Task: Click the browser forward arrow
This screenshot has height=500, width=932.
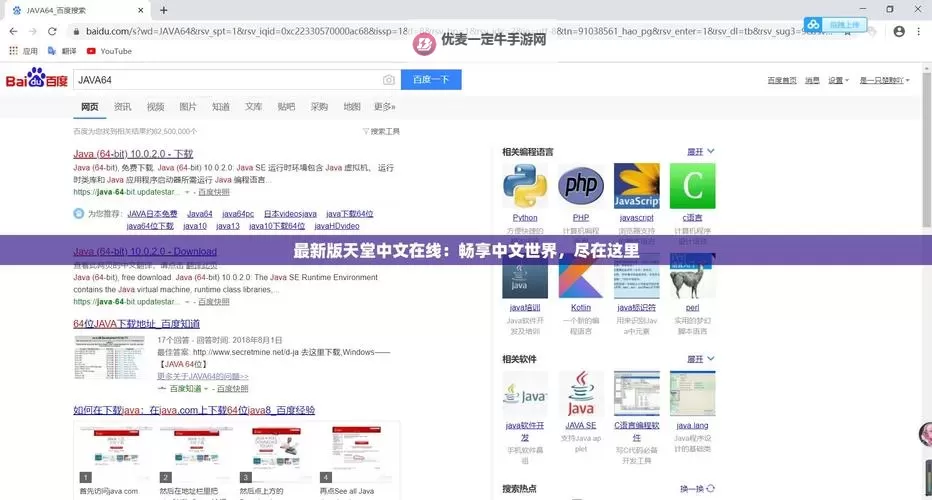Action: click(33, 31)
